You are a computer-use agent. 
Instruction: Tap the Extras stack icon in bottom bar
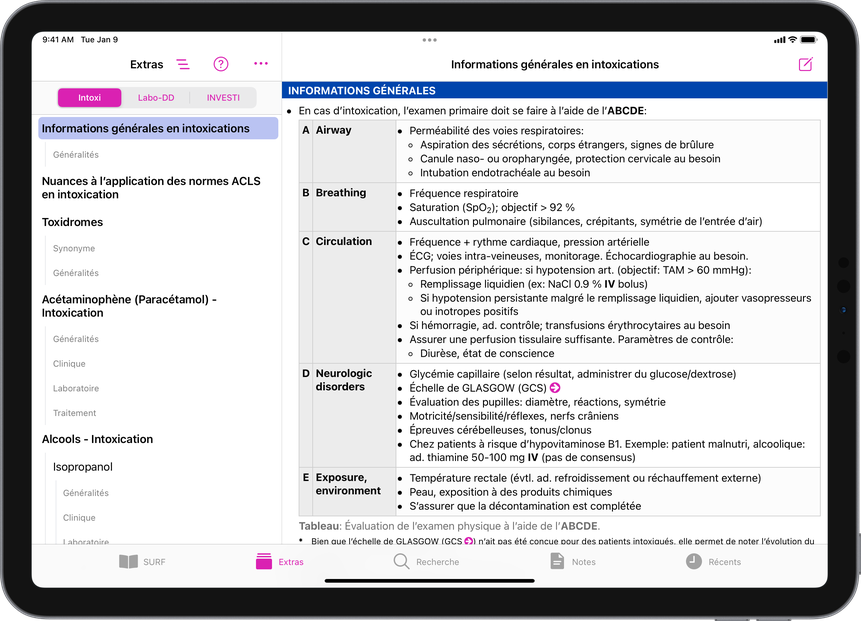pyautogui.click(x=264, y=561)
